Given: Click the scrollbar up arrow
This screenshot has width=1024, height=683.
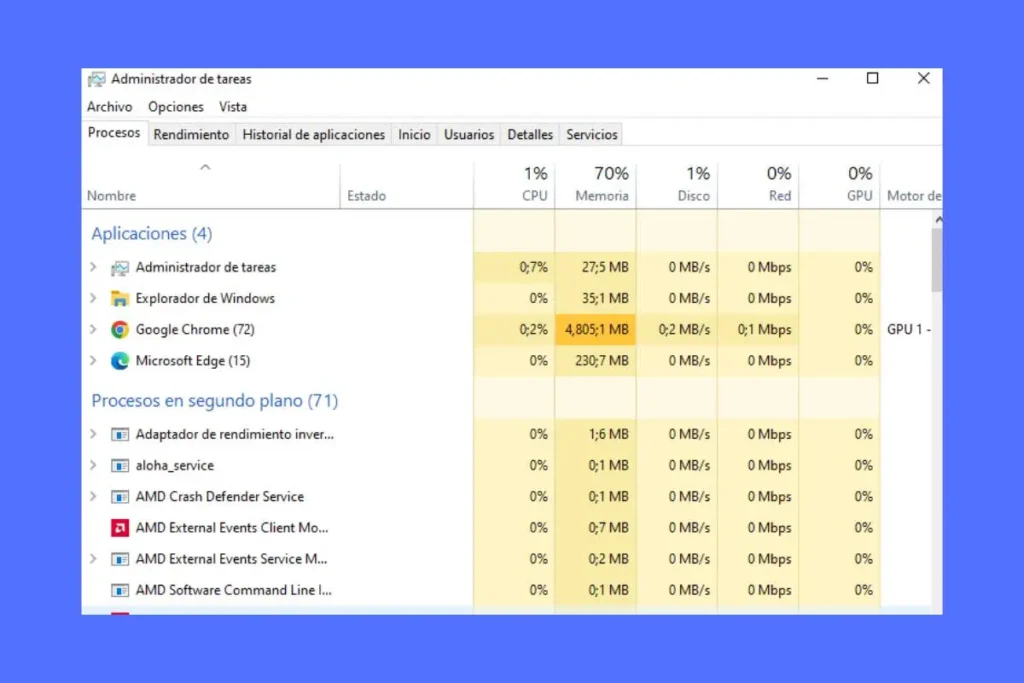Looking at the screenshot, I should [938, 219].
